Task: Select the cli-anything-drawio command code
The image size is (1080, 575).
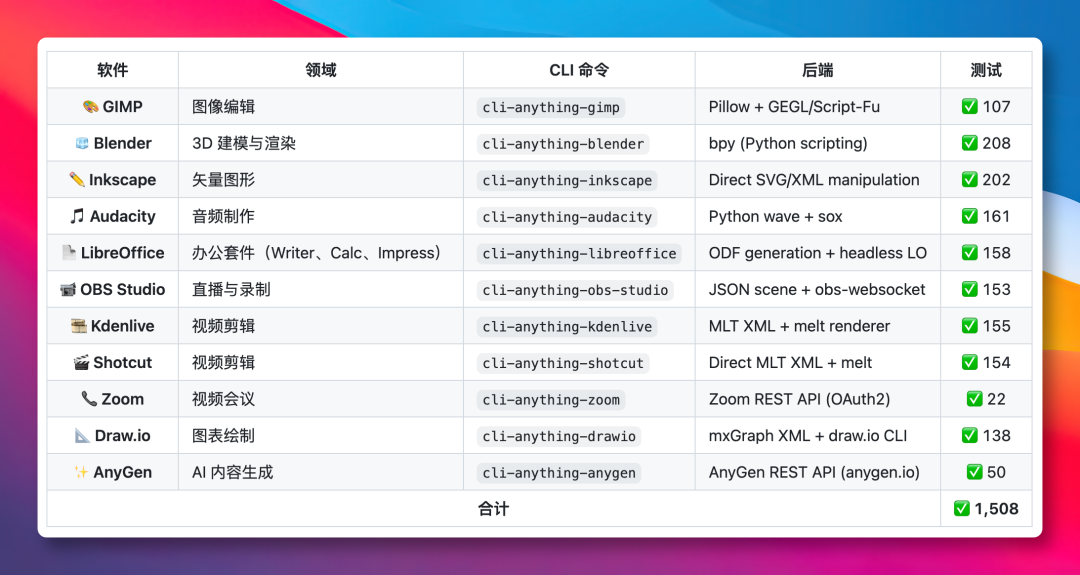Action: coord(559,436)
